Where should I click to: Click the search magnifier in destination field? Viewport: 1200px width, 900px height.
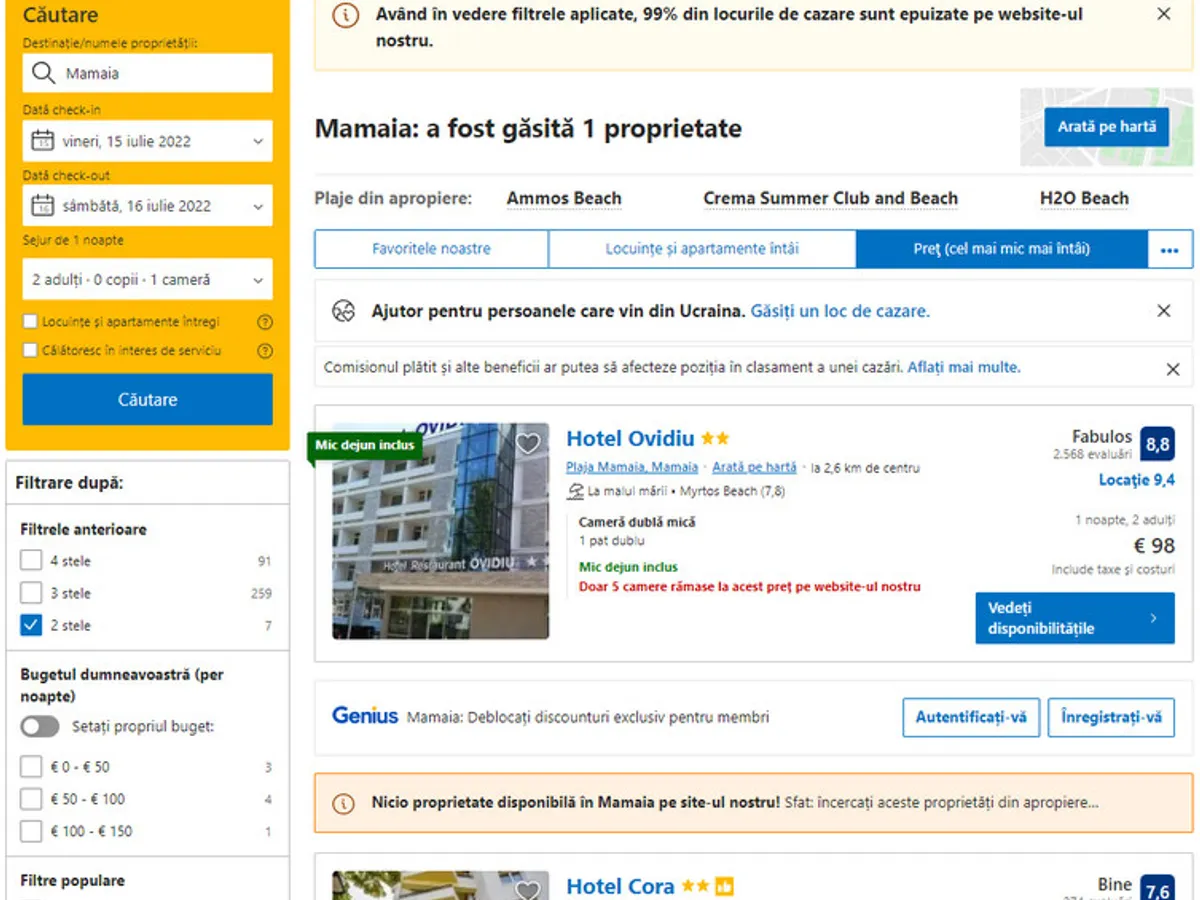pos(42,73)
